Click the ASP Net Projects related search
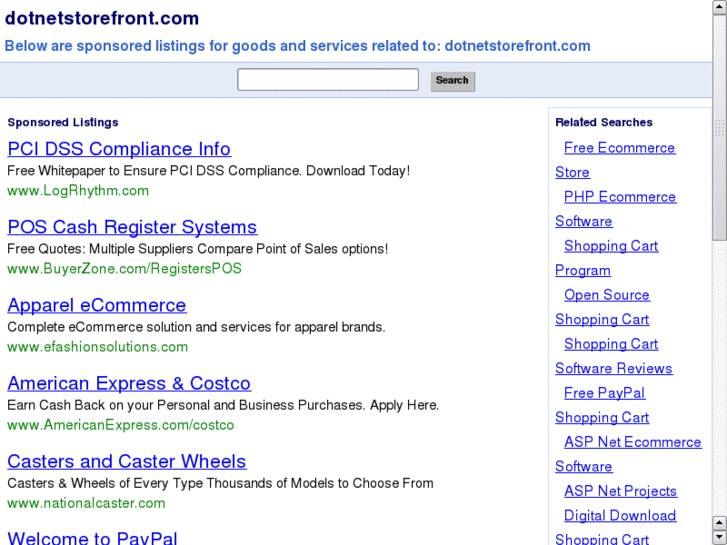 click(x=620, y=491)
